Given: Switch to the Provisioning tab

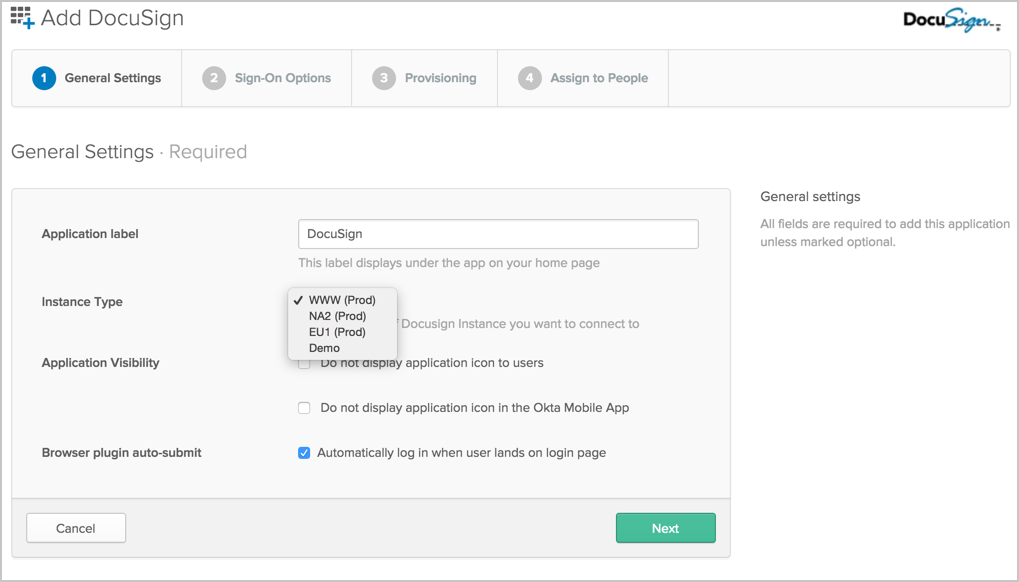Looking at the screenshot, I should pos(440,78).
